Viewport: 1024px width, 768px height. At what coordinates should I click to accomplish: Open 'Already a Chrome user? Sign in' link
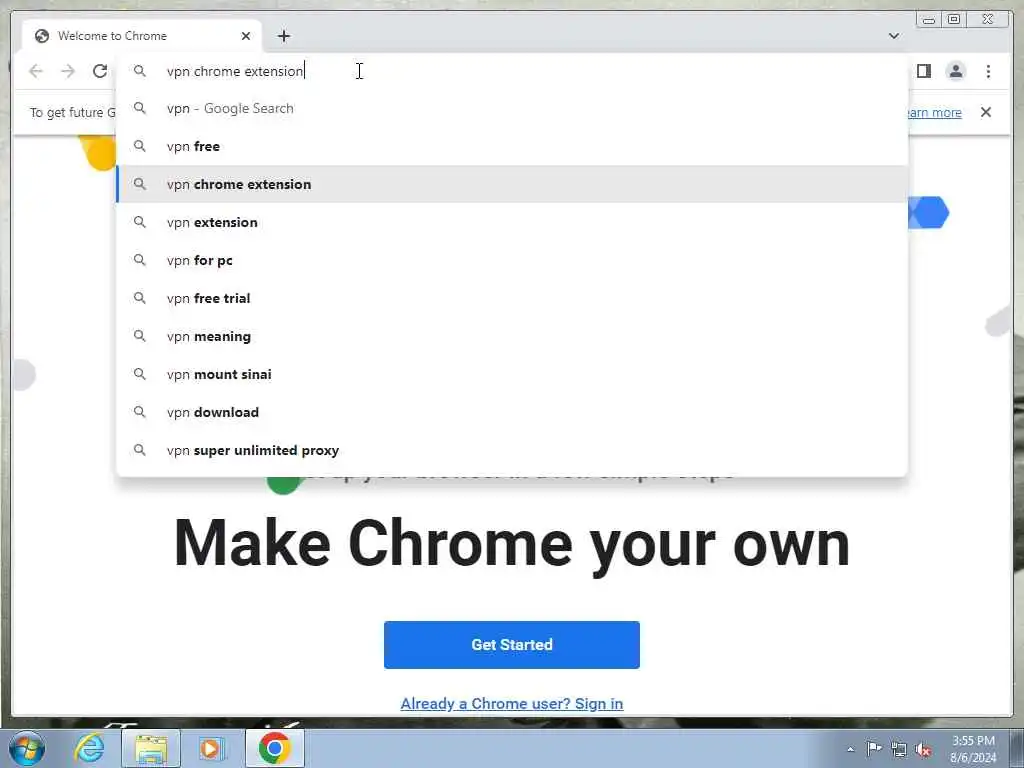pos(512,703)
